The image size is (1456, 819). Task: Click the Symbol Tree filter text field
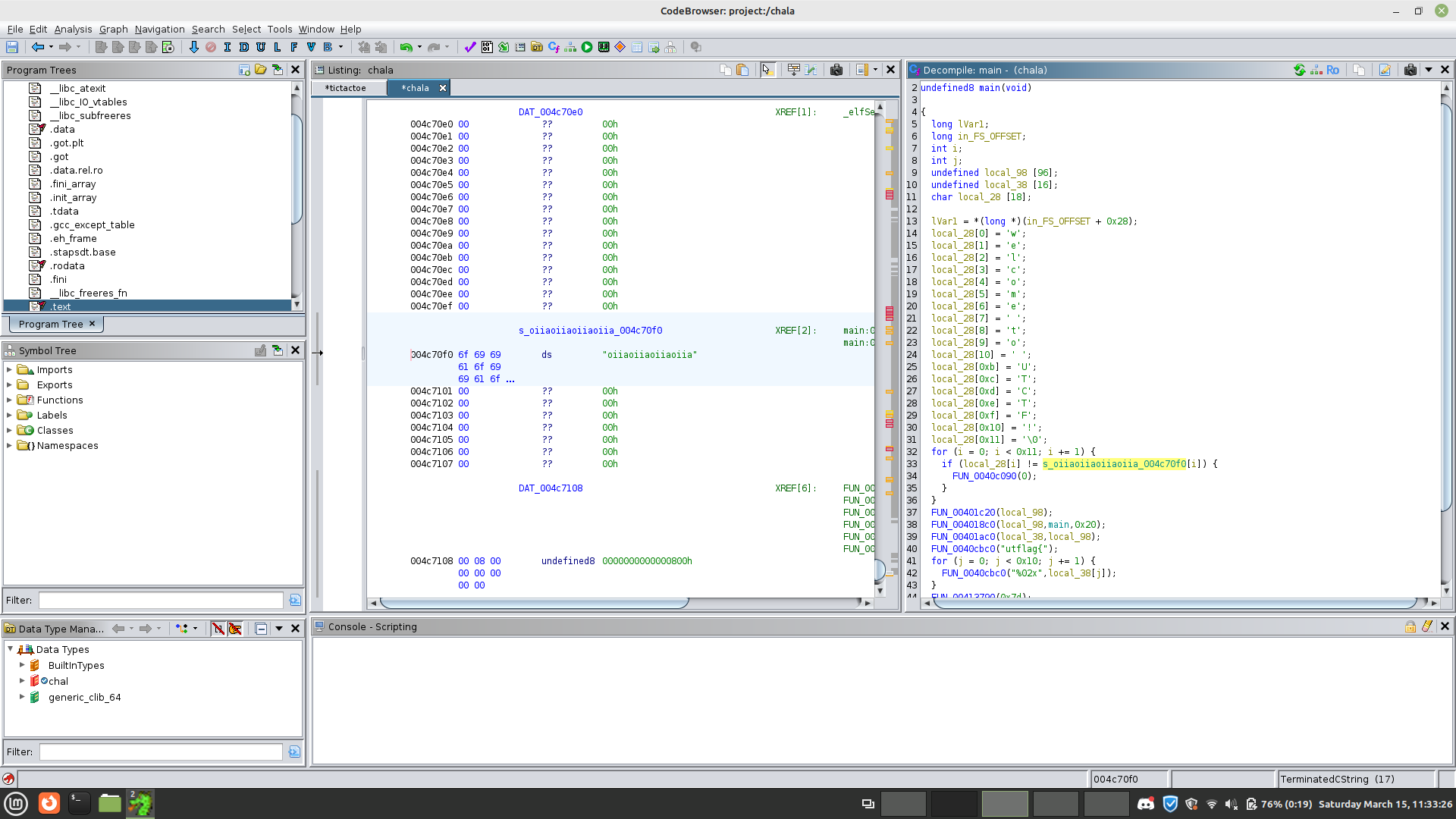click(161, 600)
